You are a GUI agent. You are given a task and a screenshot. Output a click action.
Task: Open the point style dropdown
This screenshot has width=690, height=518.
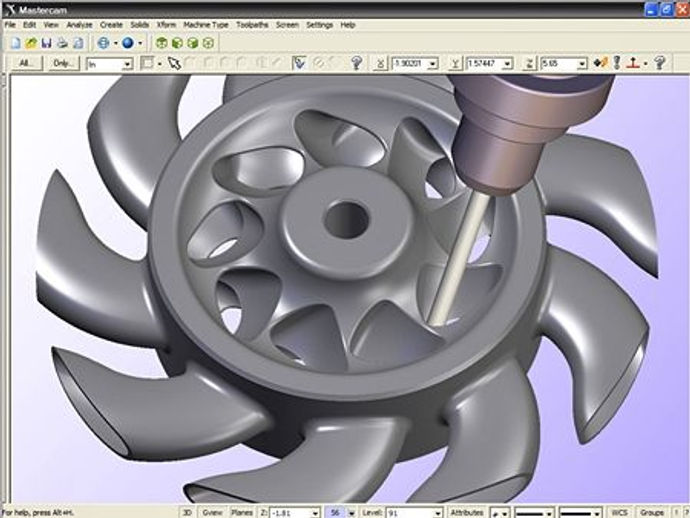(505, 513)
